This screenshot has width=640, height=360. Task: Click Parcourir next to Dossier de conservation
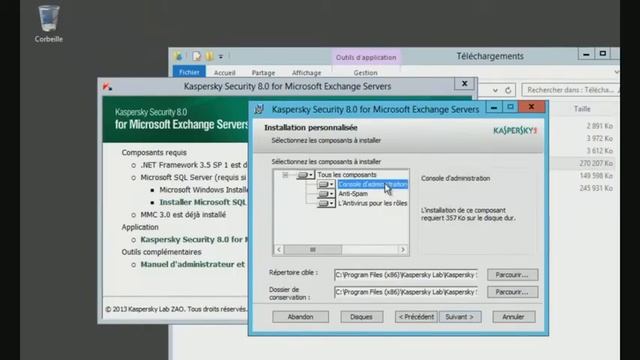(x=512, y=292)
